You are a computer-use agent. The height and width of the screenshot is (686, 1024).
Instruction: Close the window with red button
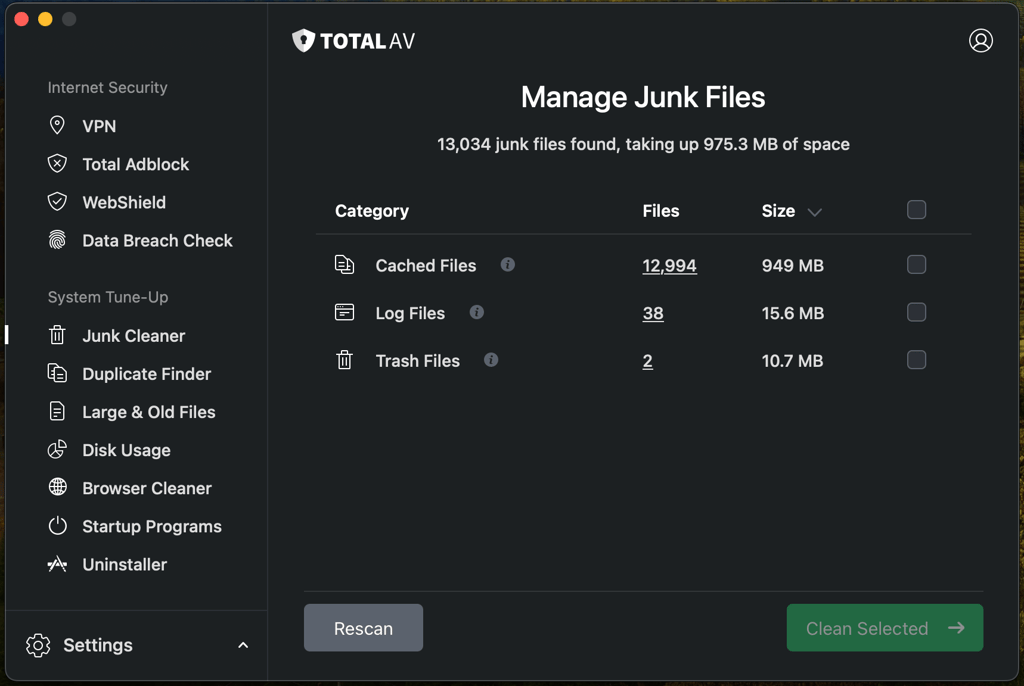click(21, 19)
